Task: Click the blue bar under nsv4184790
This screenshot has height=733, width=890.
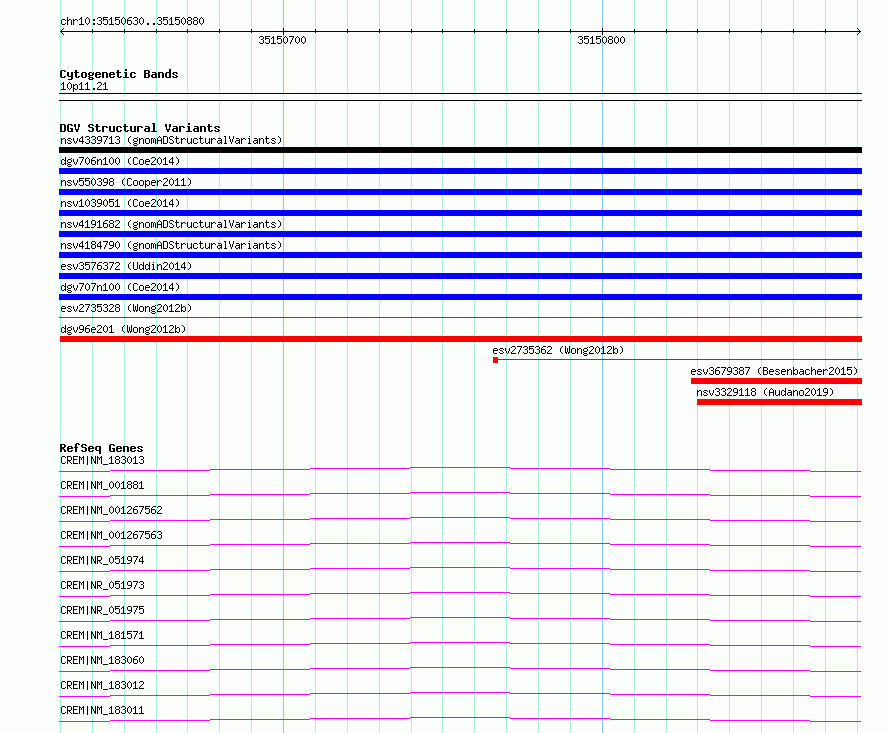Action: 460,255
